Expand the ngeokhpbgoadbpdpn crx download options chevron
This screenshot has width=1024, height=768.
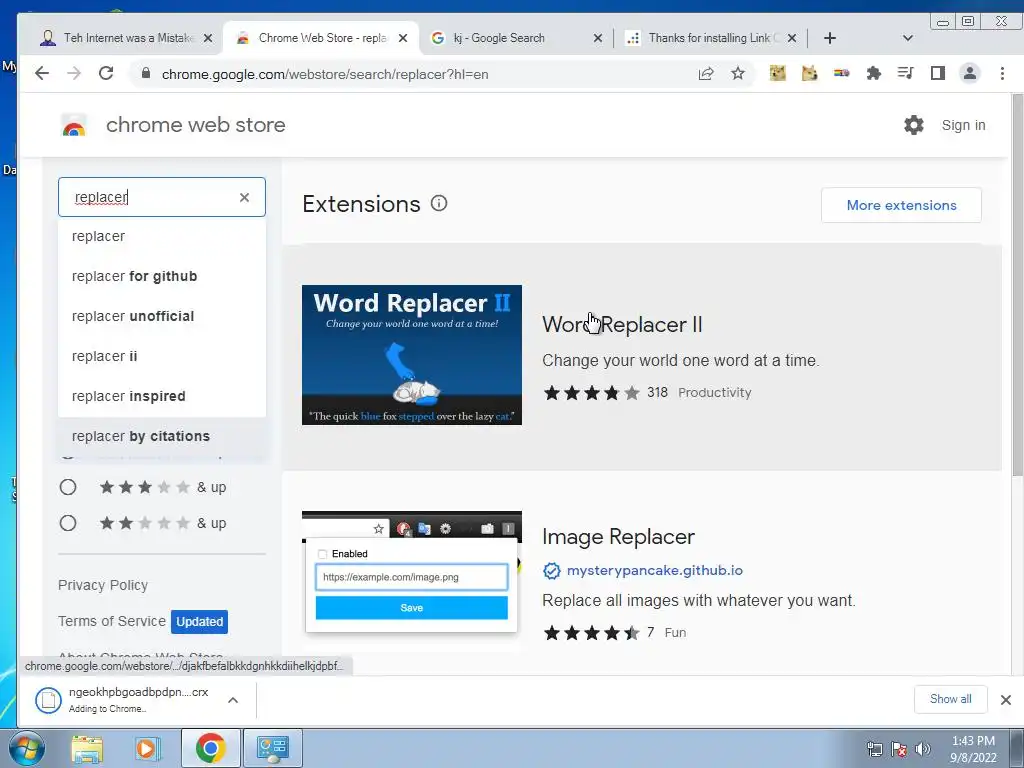point(232,700)
